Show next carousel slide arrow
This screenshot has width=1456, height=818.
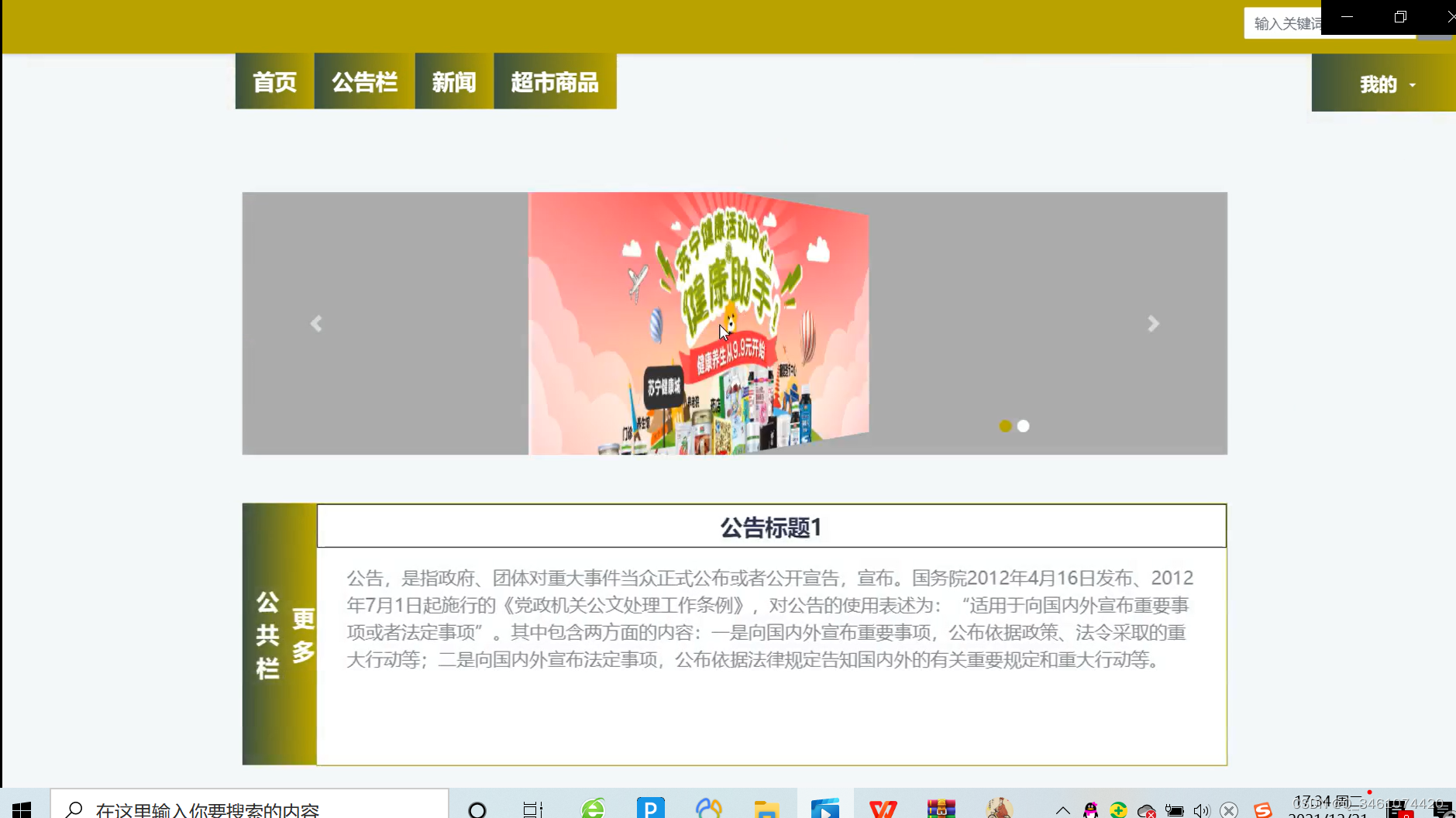point(1153,324)
